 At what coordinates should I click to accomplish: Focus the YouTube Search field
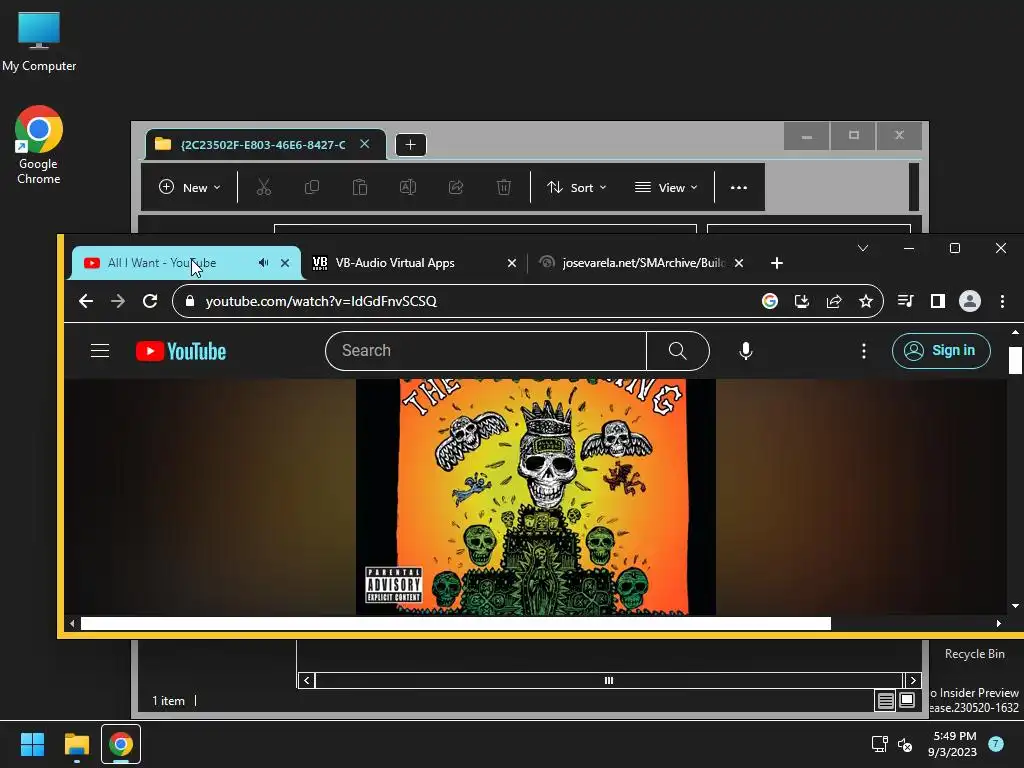486,351
